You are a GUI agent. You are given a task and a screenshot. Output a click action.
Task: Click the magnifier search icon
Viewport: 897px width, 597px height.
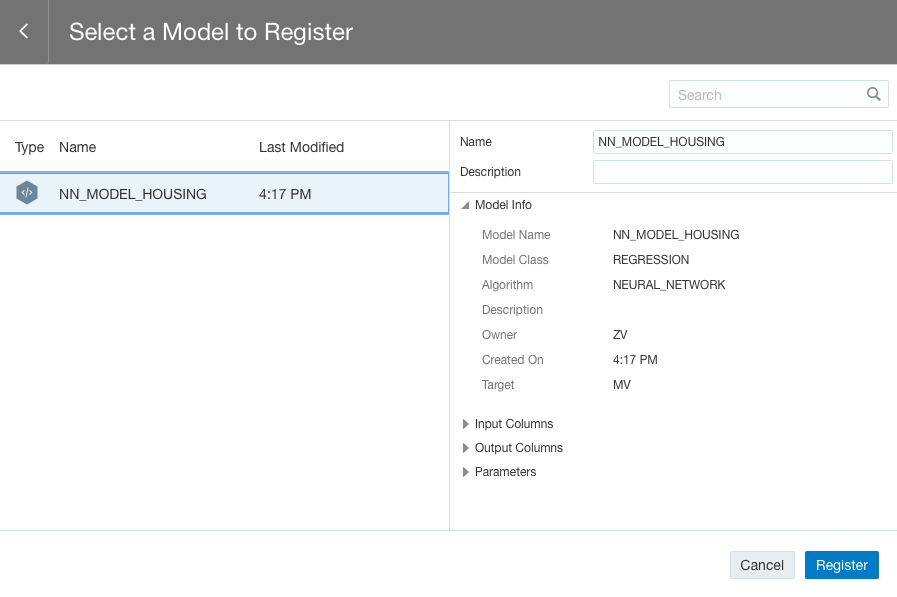tap(874, 94)
